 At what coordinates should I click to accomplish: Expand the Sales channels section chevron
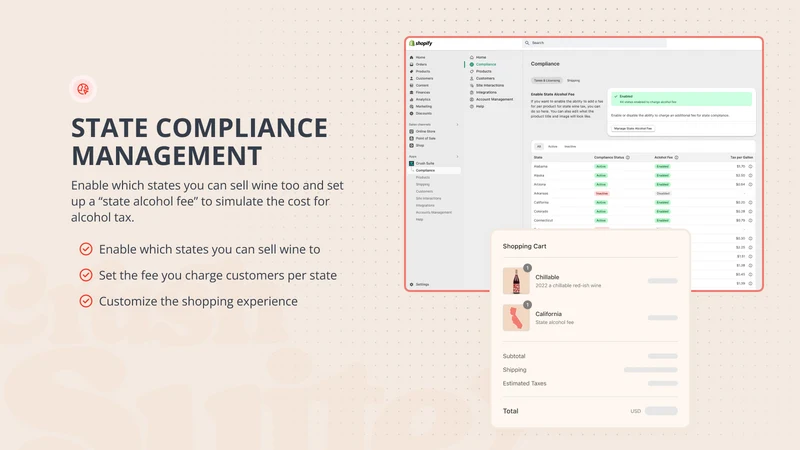coord(457,124)
